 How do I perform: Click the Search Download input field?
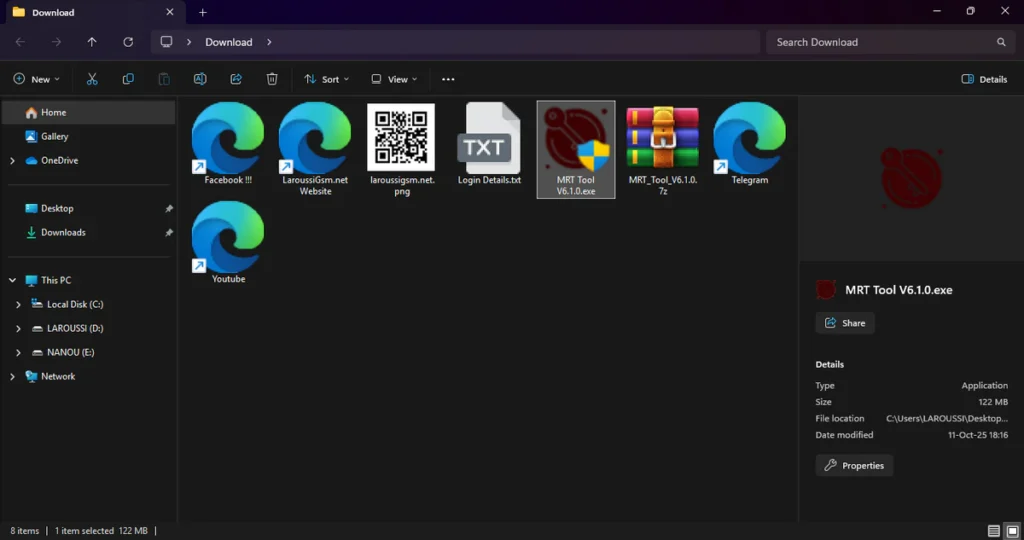tap(880, 42)
